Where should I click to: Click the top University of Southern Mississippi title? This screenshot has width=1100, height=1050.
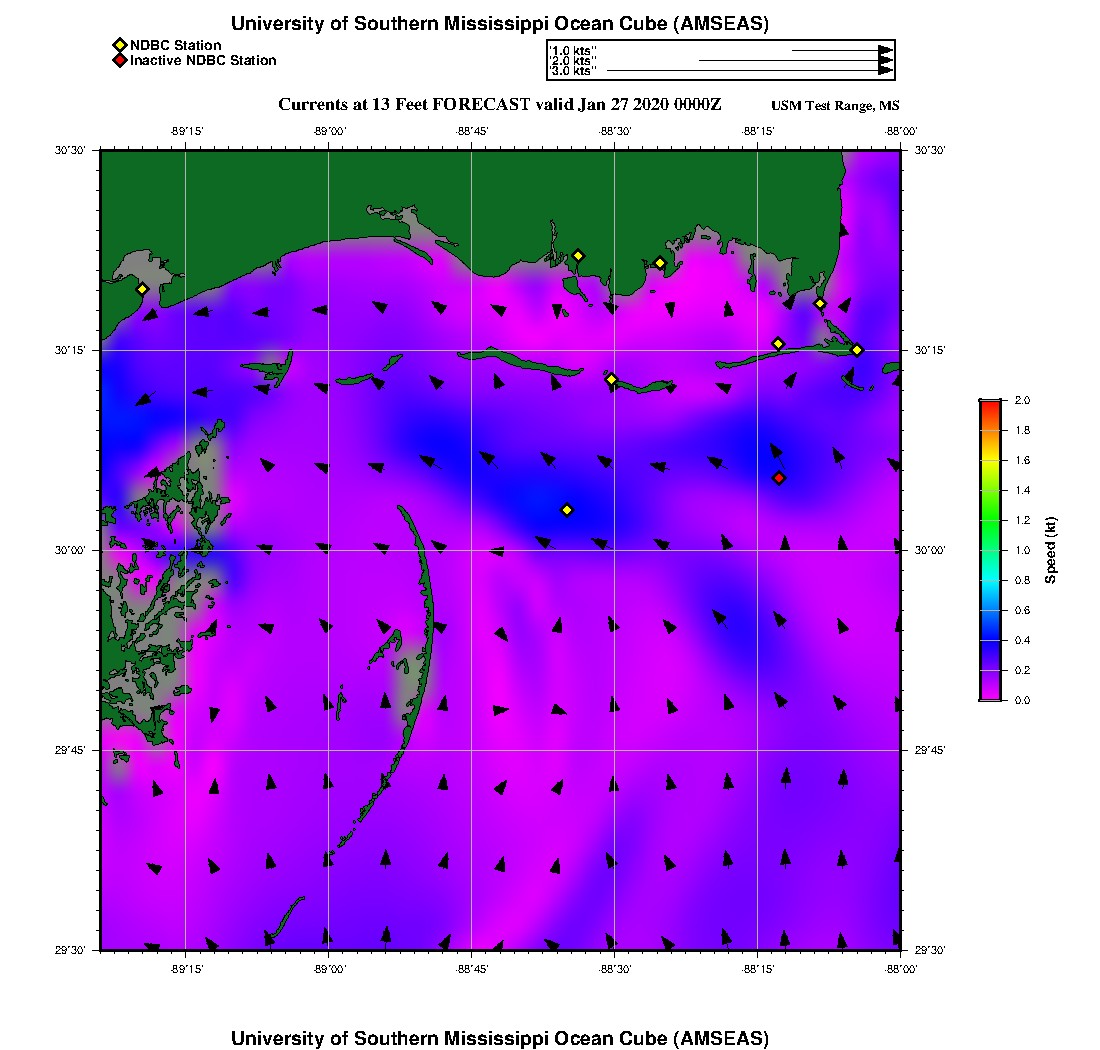499,24
